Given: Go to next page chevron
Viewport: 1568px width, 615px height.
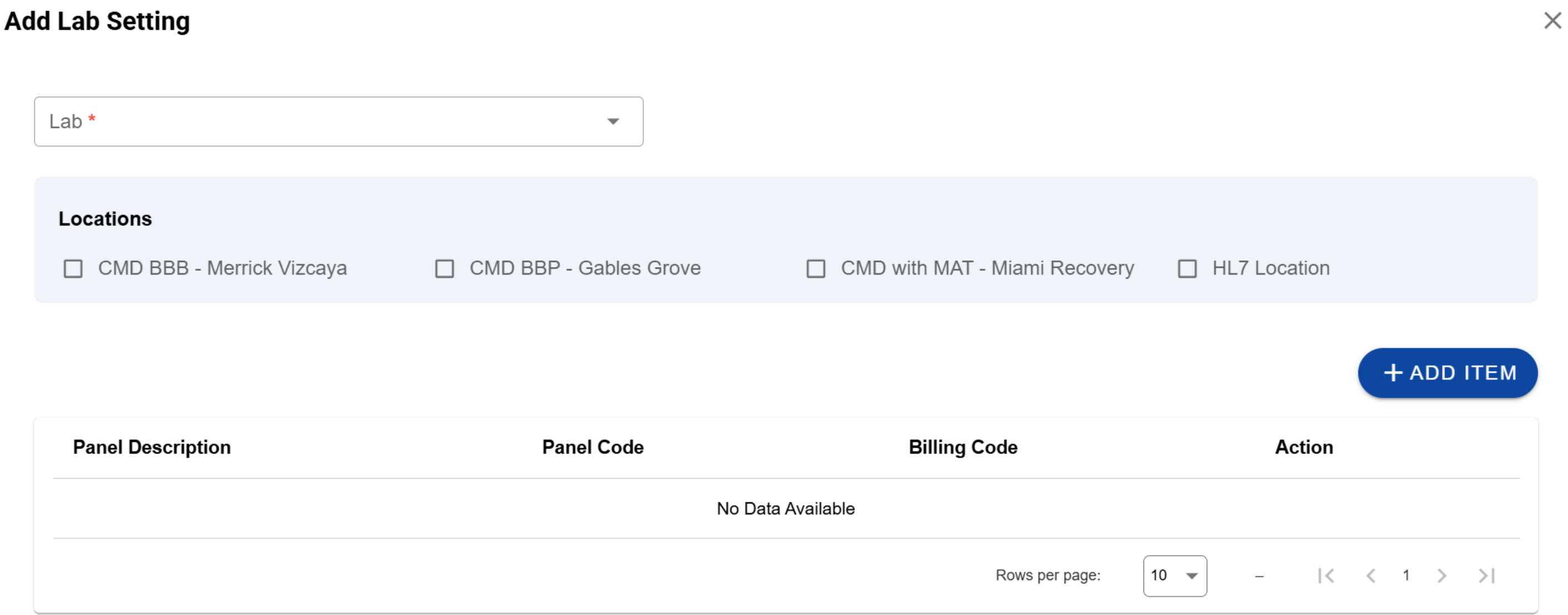Looking at the screenshot, I should tap(1441, 576).
